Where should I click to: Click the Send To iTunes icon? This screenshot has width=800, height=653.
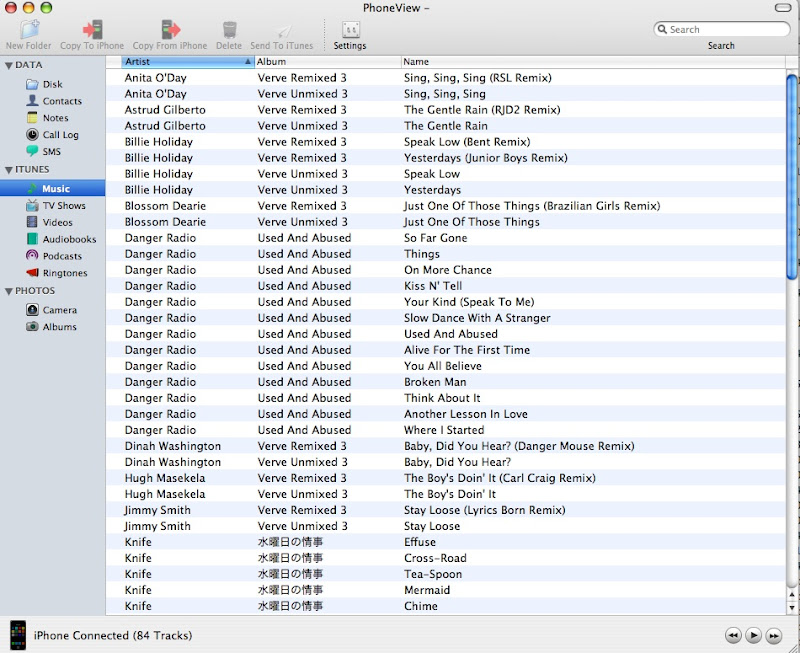click(283, 30)
